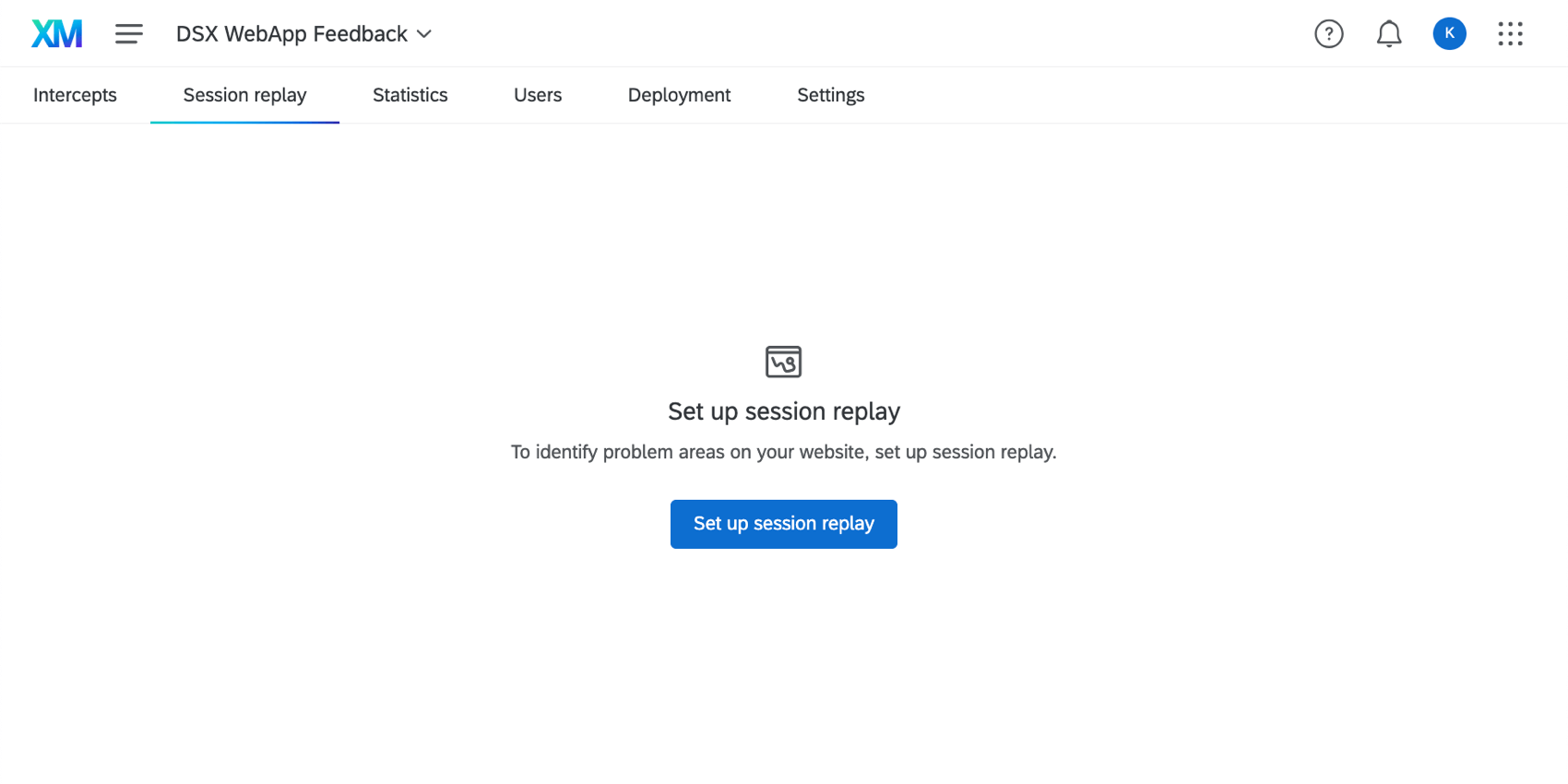Open the Help question mark icon
The width and height of the screenshot is (1568, 784).
(1329, 34)
